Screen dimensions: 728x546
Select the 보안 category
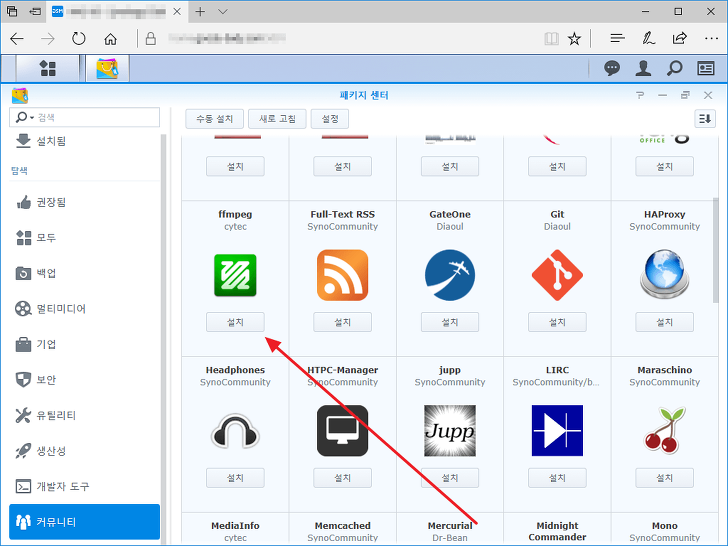coord(84,380)
